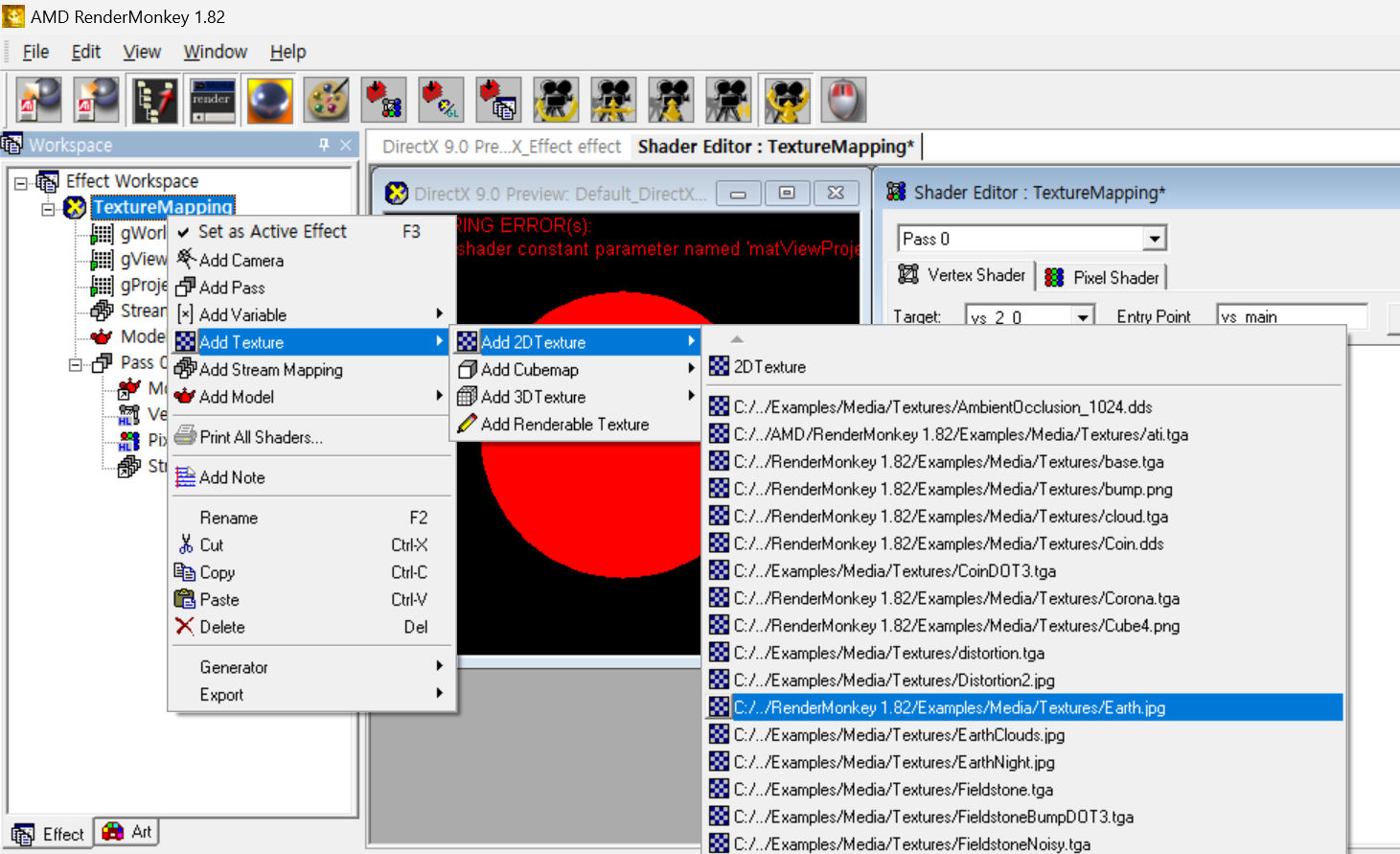This screenshot has height=854, width=1400.
Task: Select TextureMapping node in workspace tree
Action: 163,207
